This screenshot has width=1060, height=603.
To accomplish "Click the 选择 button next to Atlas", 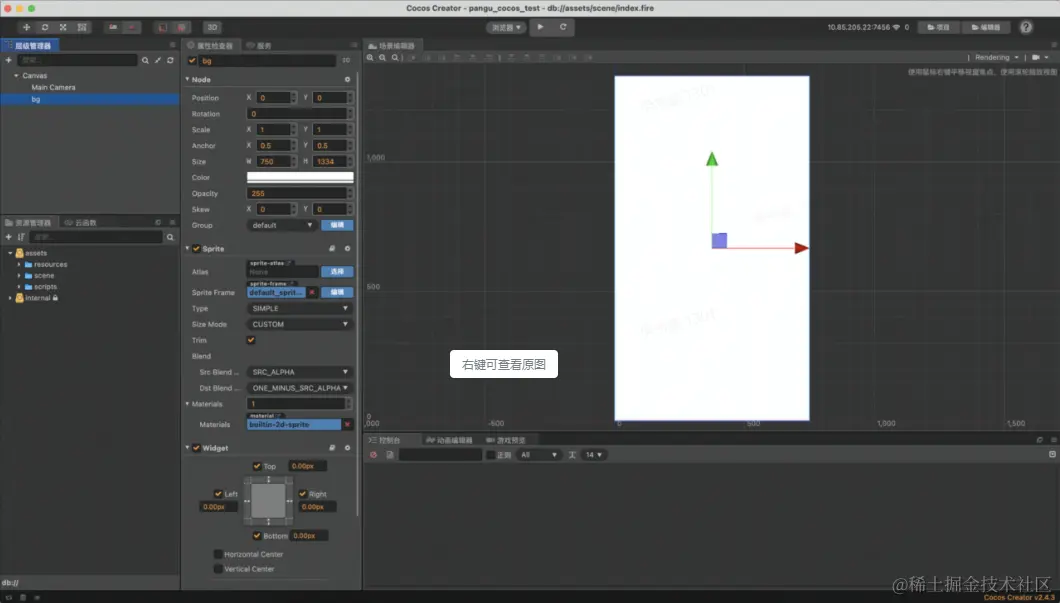I will click(337, 272).
